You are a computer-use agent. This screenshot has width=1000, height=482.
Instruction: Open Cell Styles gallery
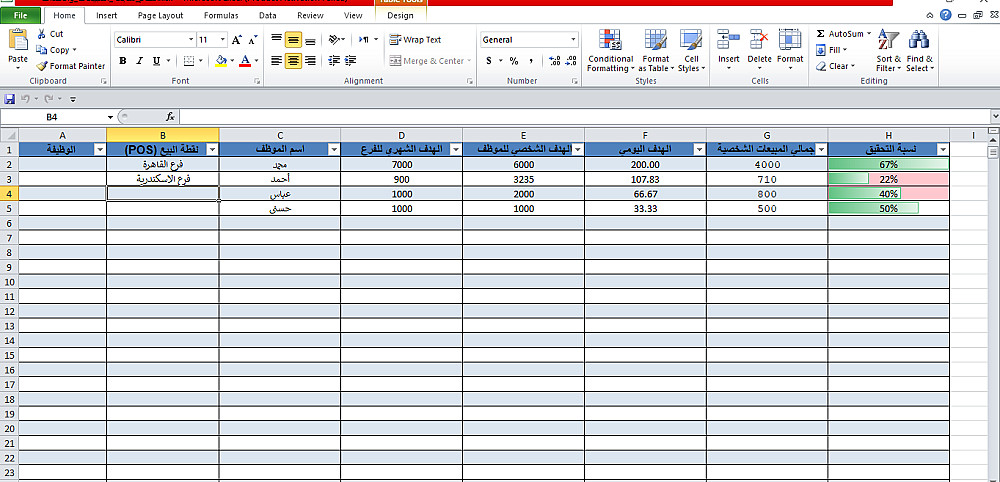point(691,51)
